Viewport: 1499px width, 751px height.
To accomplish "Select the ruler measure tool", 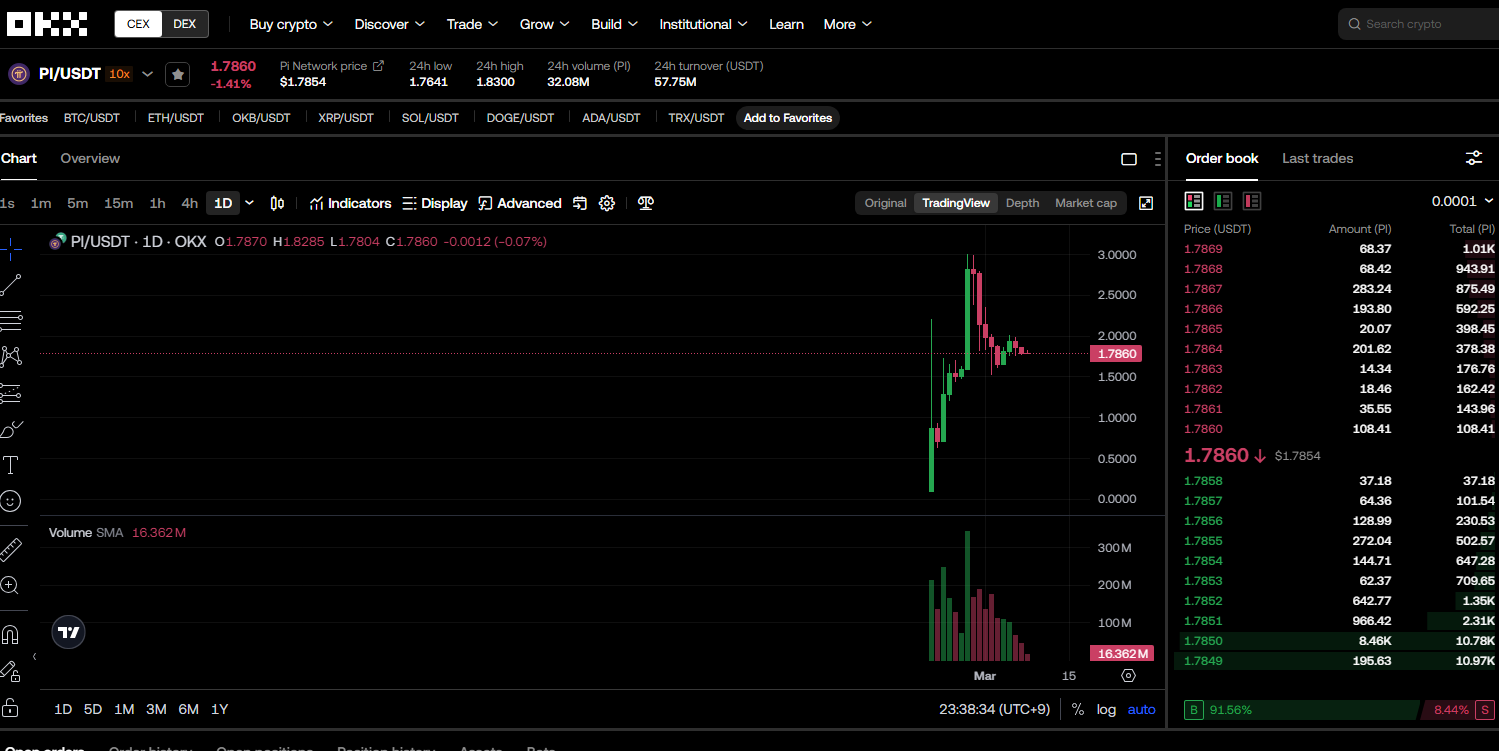I will tap(11, 549).
